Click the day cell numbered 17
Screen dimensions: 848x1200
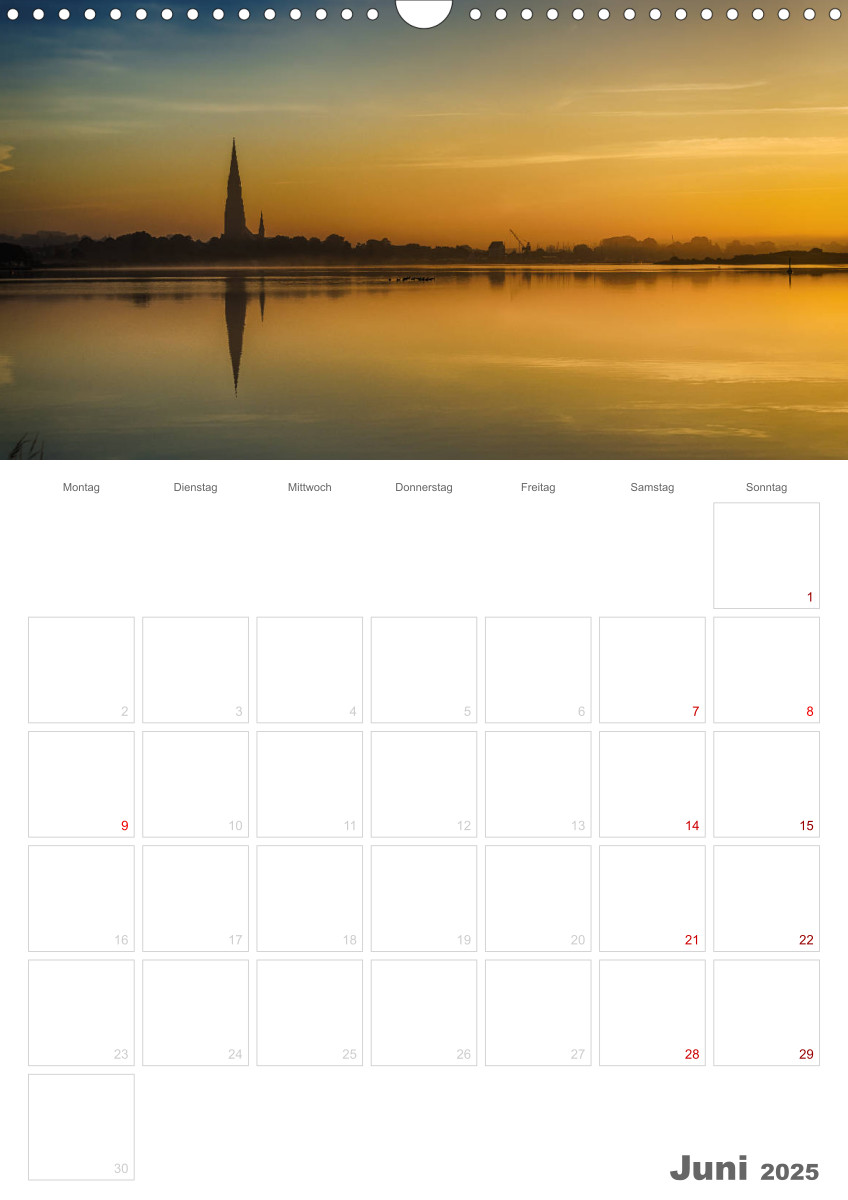pos(195,898)
